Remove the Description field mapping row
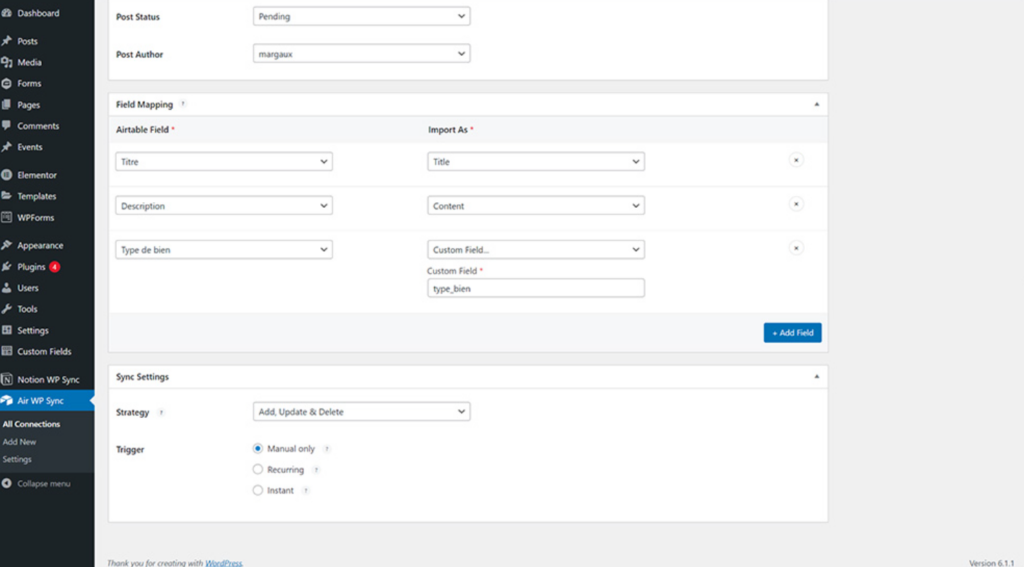 (796, 204)
